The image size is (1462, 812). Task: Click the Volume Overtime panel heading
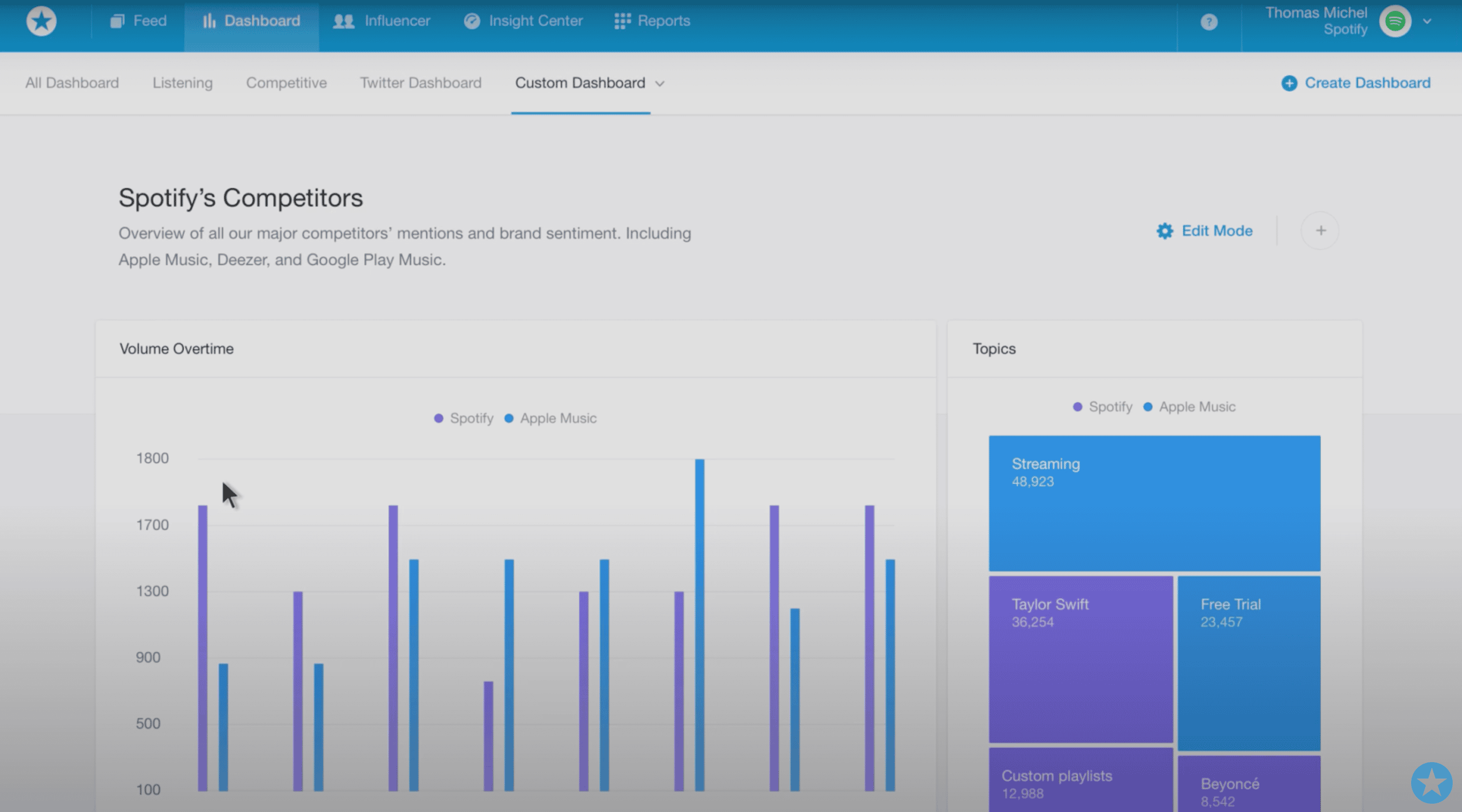(x=177, y=348)
